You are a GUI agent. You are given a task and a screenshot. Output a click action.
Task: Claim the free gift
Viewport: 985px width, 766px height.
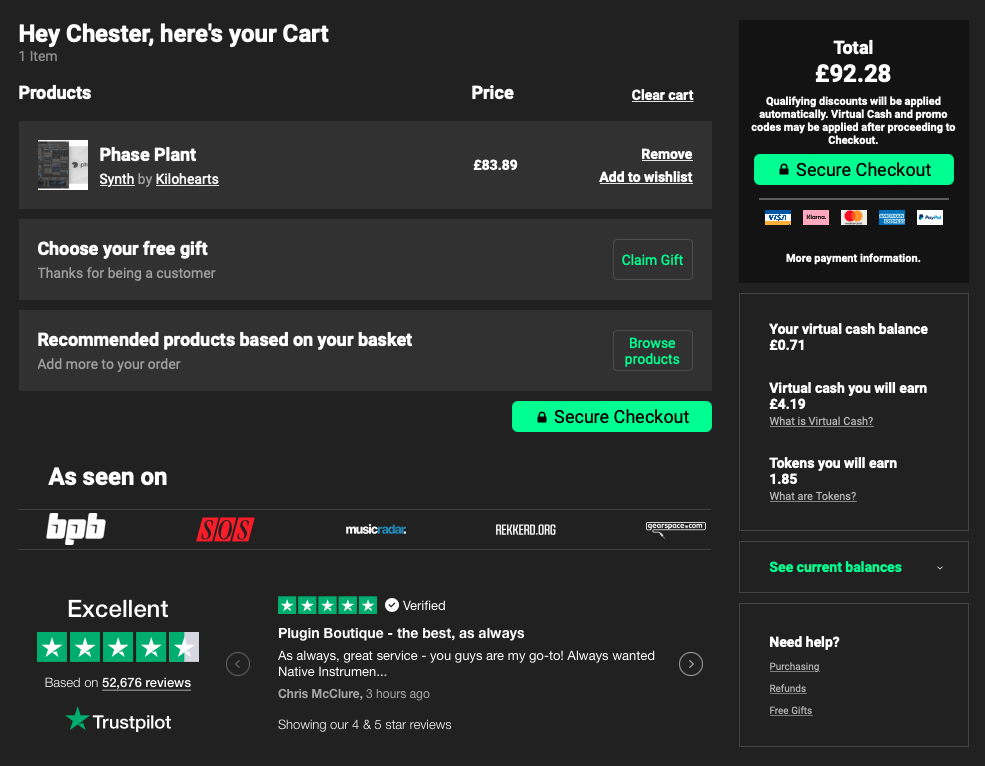click(653, 260)
